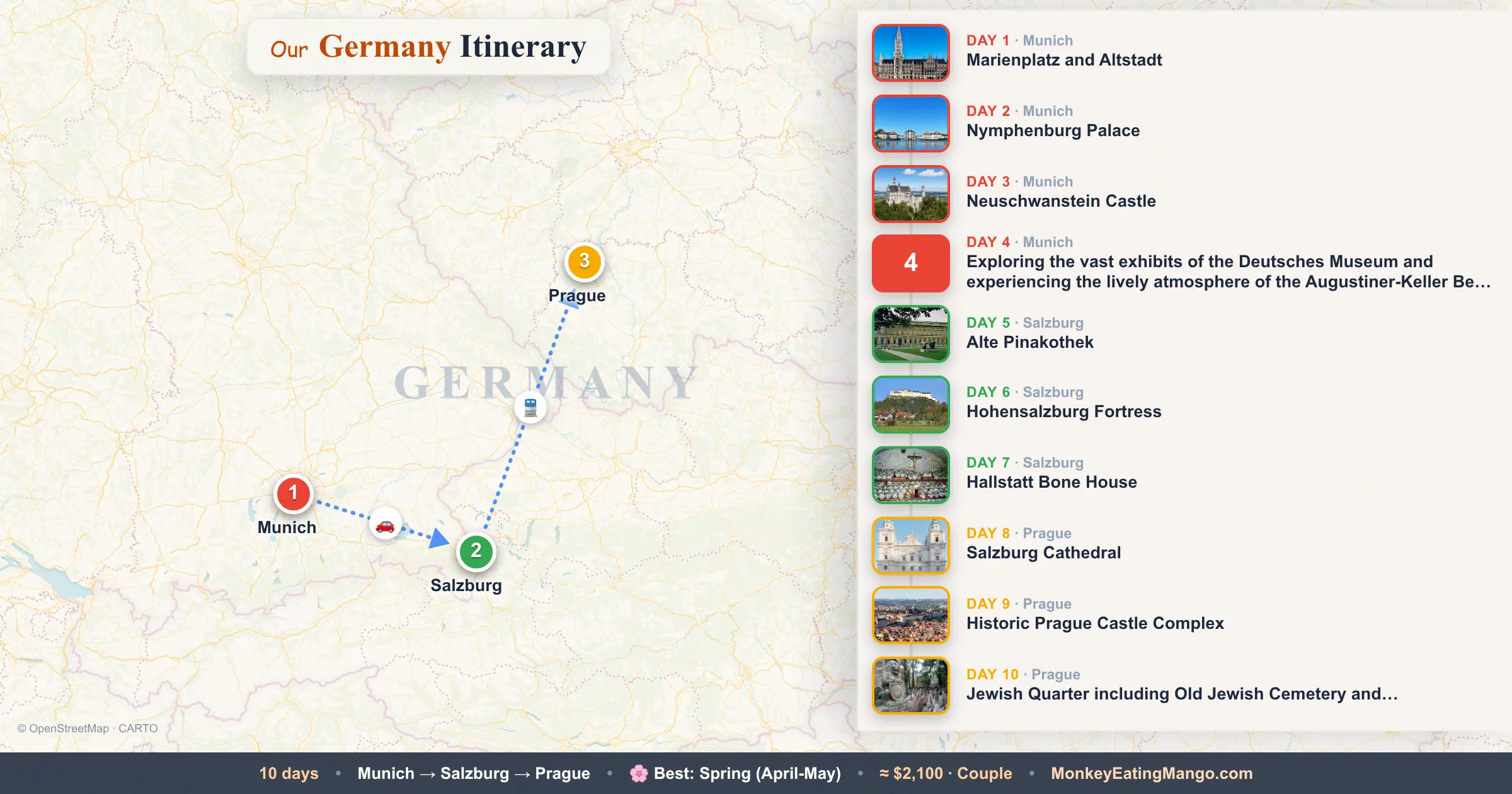Screen dimensions: 1512x794
Task: Click the car icon on the route
Action: (385, 524)
